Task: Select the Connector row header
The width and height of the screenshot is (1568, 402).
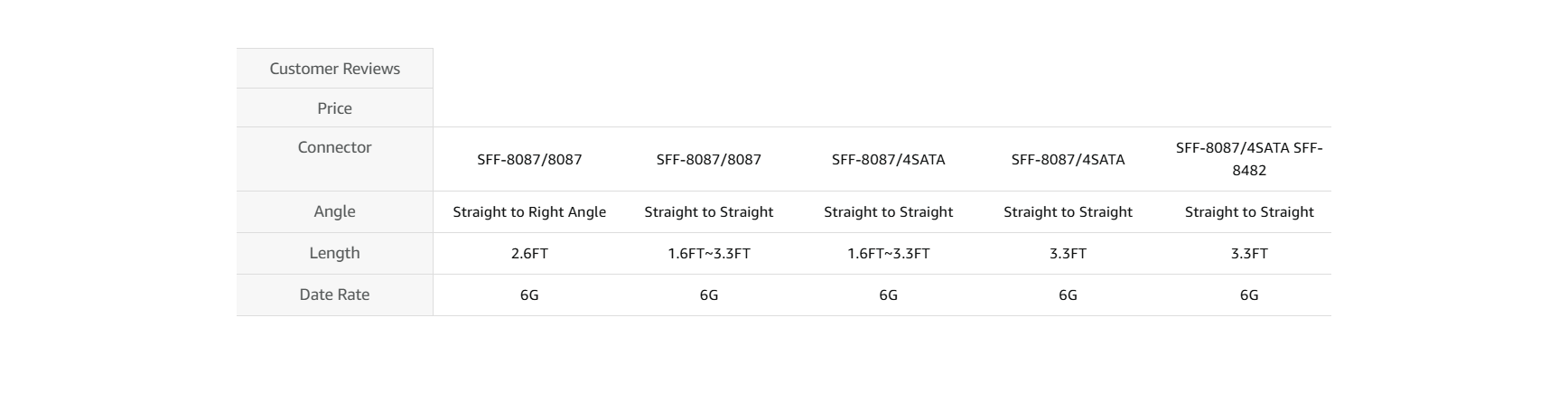Action: coord(334,147)
